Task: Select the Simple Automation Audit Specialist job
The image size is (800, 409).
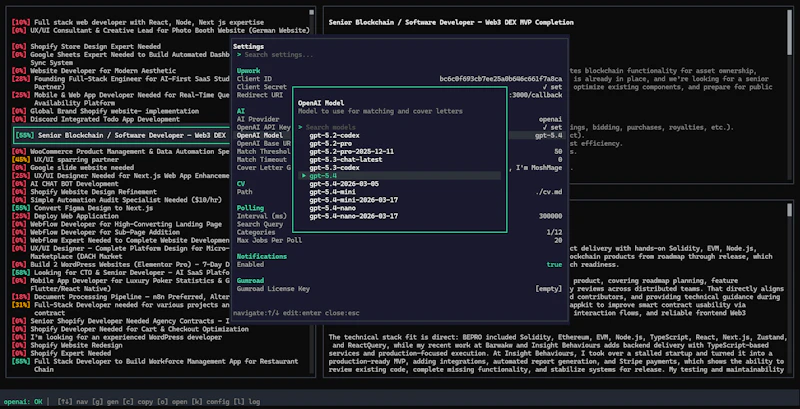Action: click(117, 200)
